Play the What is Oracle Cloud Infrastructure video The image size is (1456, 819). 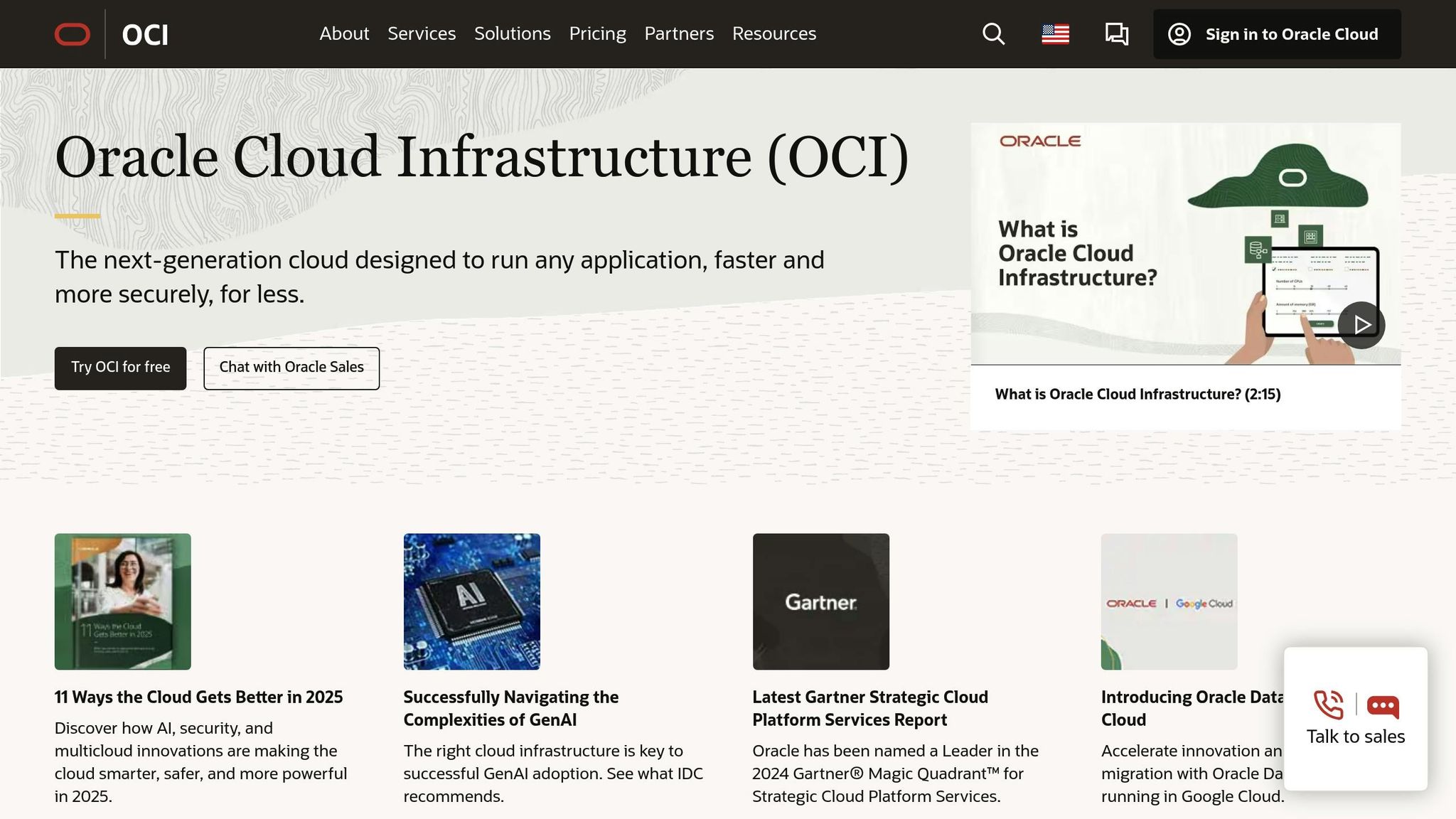(x=1361, y=325)
